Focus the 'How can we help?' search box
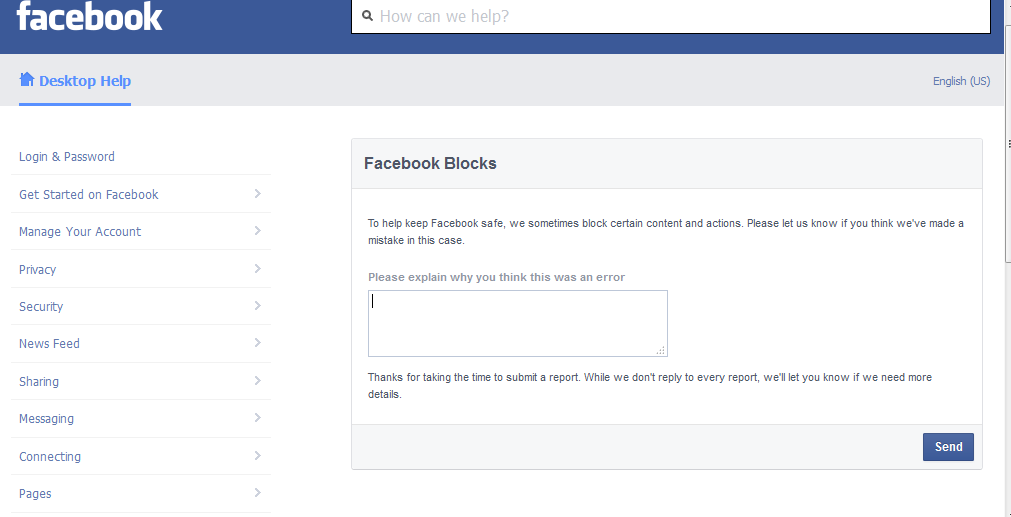Viewport: 1011px width, 517px height. point(671,16)
